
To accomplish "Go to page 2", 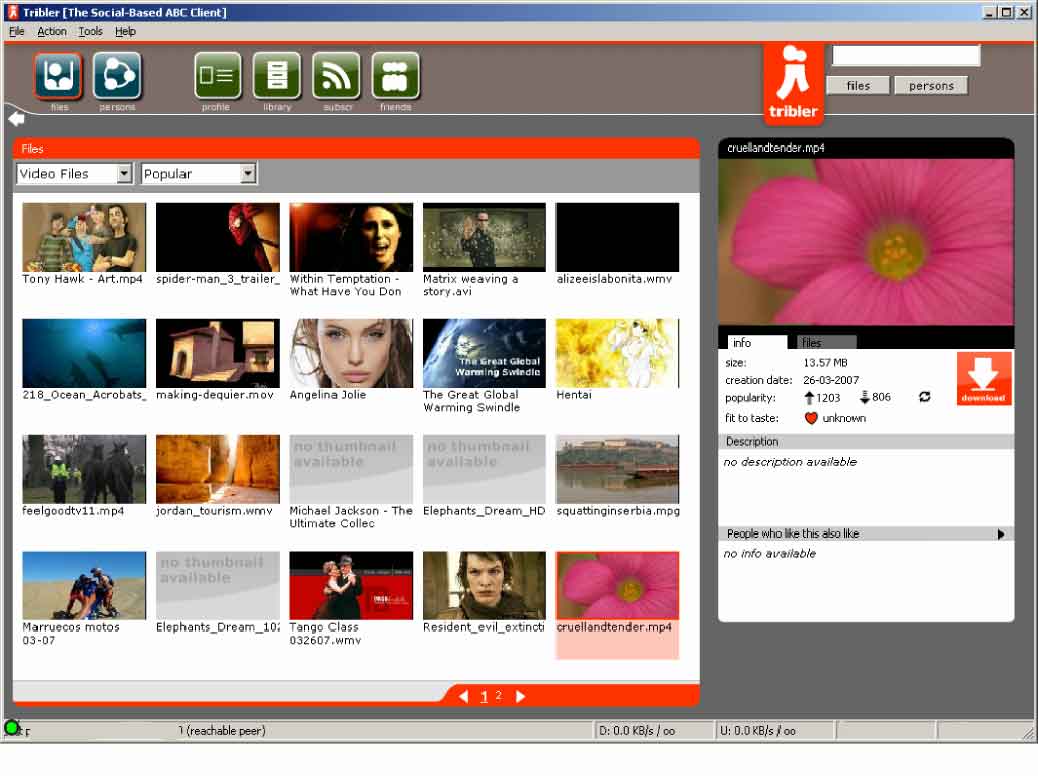I will tap(498, 695).
